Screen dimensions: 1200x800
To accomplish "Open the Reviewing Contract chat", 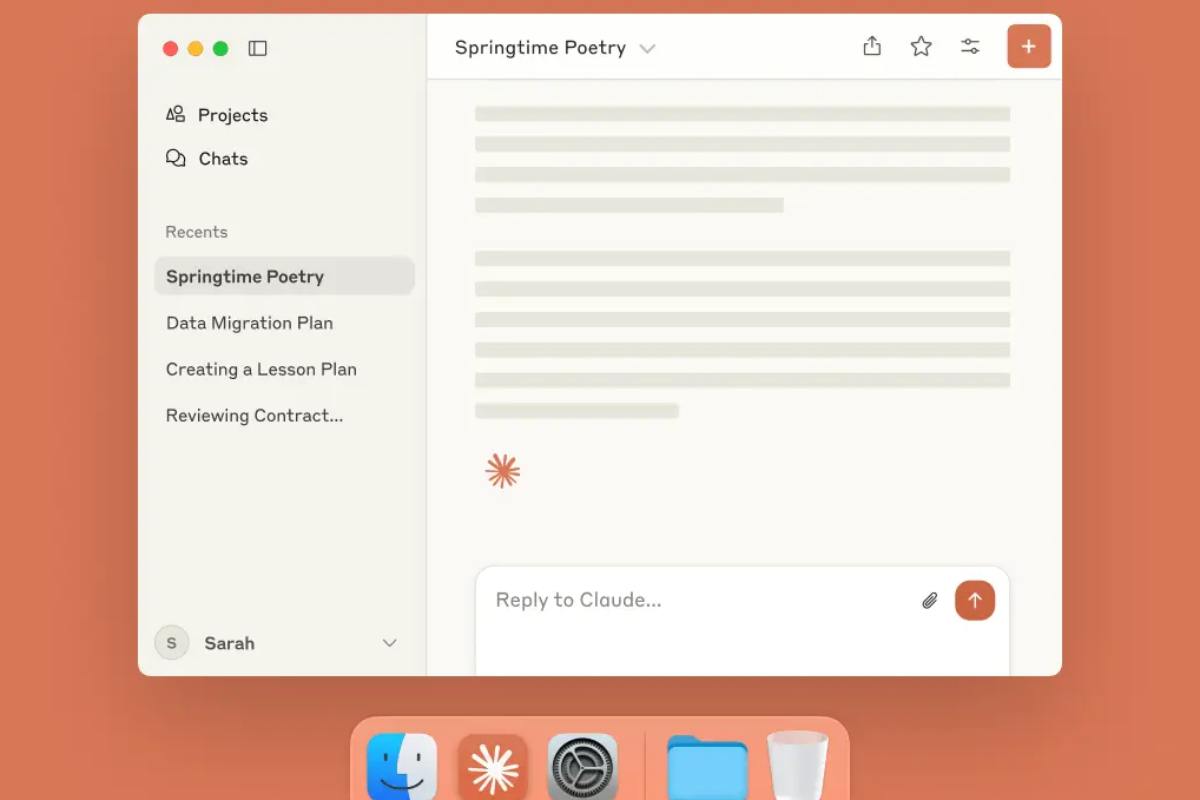I will coord(254,415).
